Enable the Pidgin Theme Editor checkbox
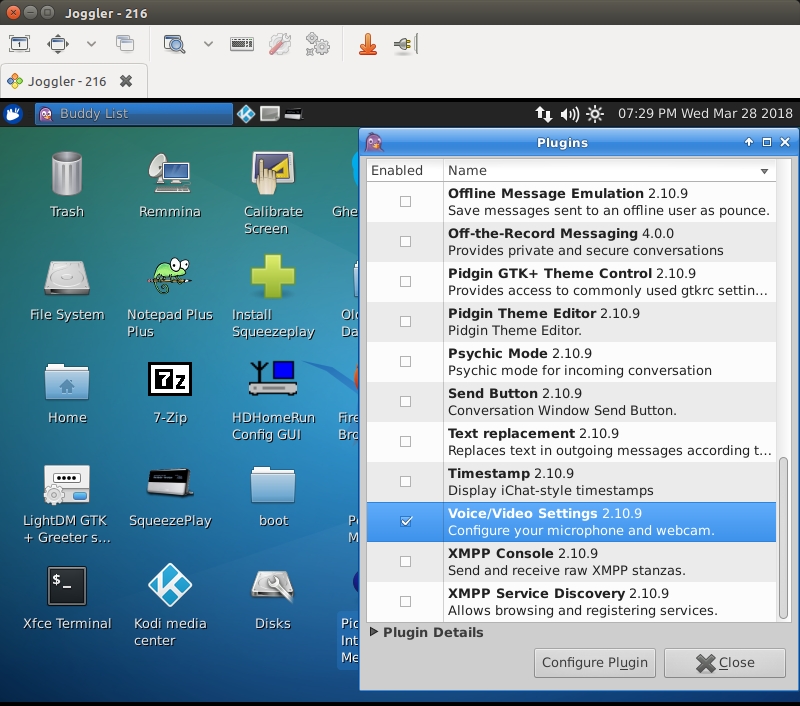This screenshot has height=706, width=800. (406, 321)
